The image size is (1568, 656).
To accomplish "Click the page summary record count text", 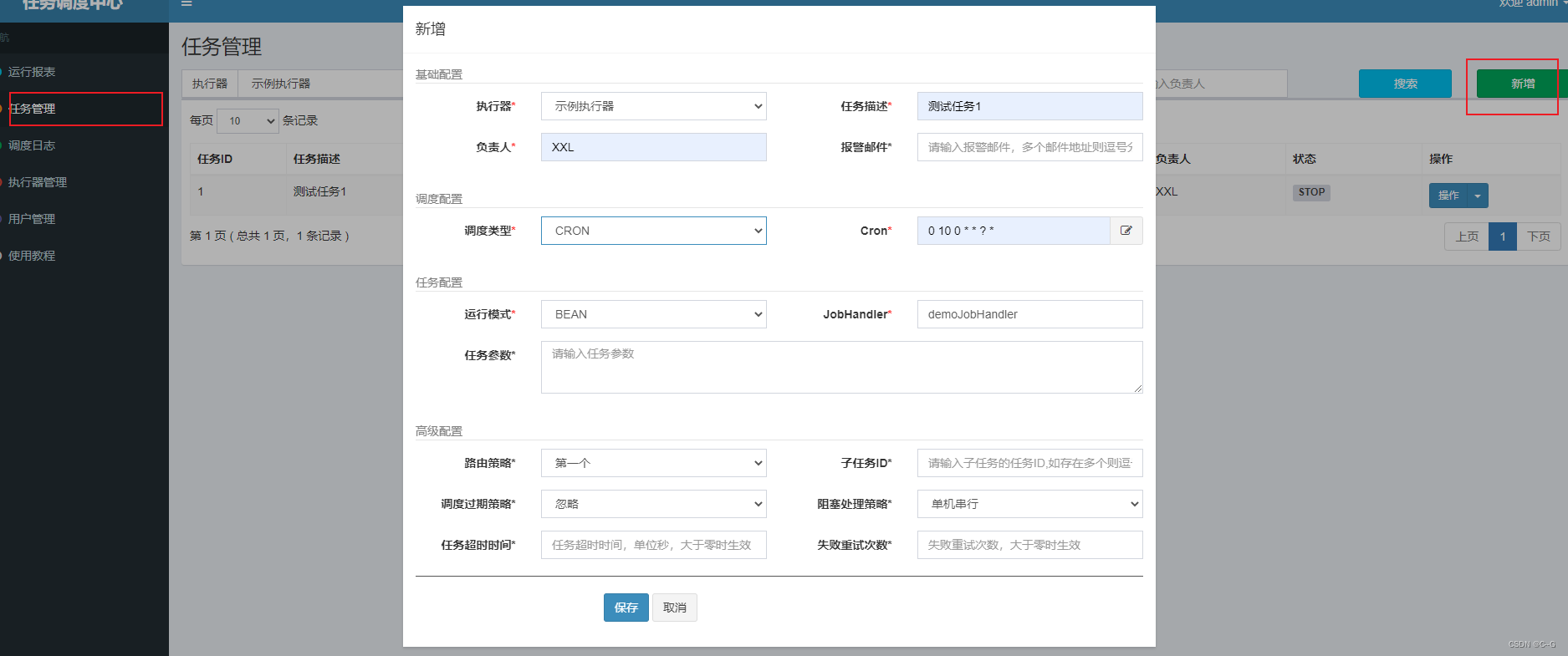I will 269,236.
